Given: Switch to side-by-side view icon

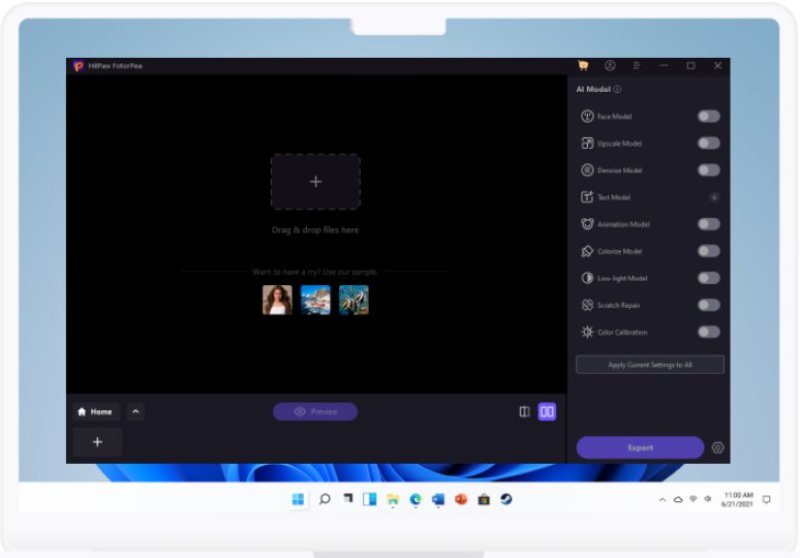Looking at the screenshot, I should 547,412.
